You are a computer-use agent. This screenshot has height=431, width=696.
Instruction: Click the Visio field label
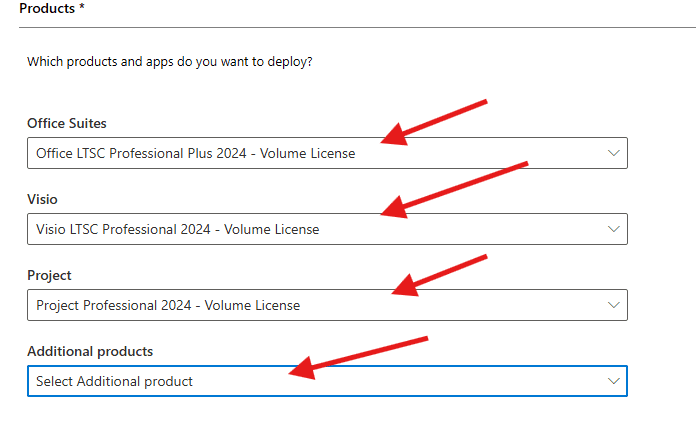[x=42, y=199]
